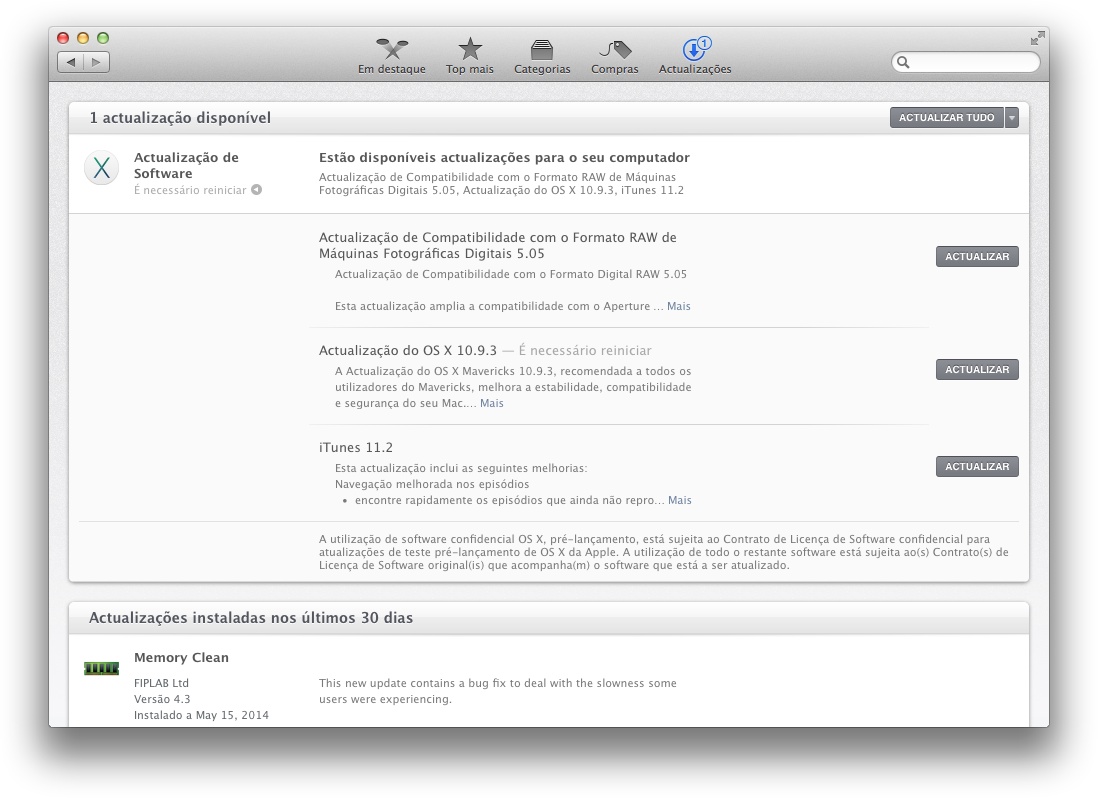Click the Actualizar Tudo button
1098x798 pixels.
click(947, 118)
